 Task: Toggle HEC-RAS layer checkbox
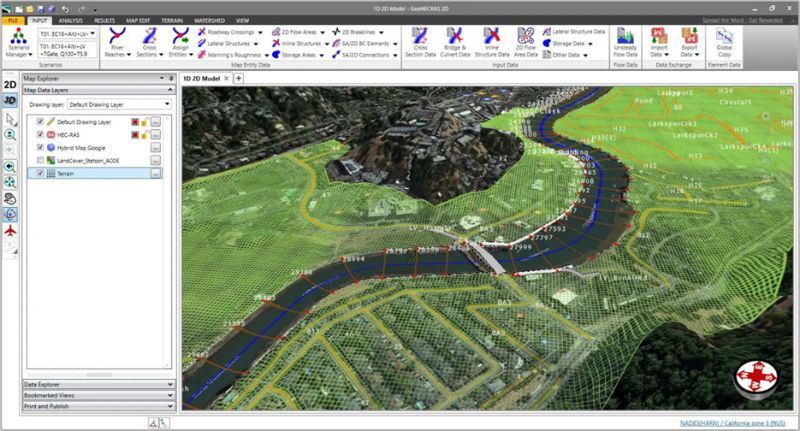point(40,134)
